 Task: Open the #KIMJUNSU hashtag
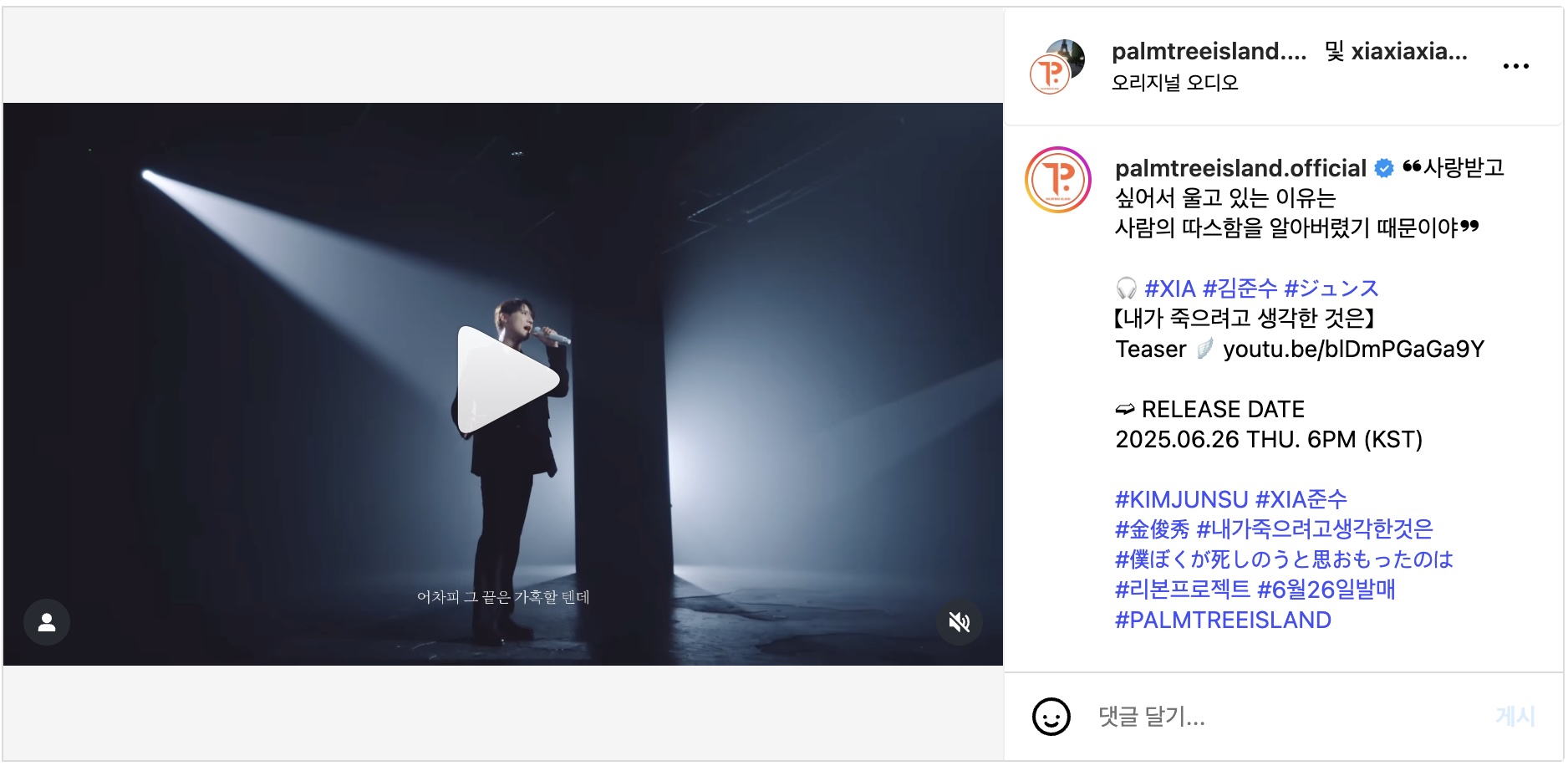pyautogui.click(x=1181, y=499)
